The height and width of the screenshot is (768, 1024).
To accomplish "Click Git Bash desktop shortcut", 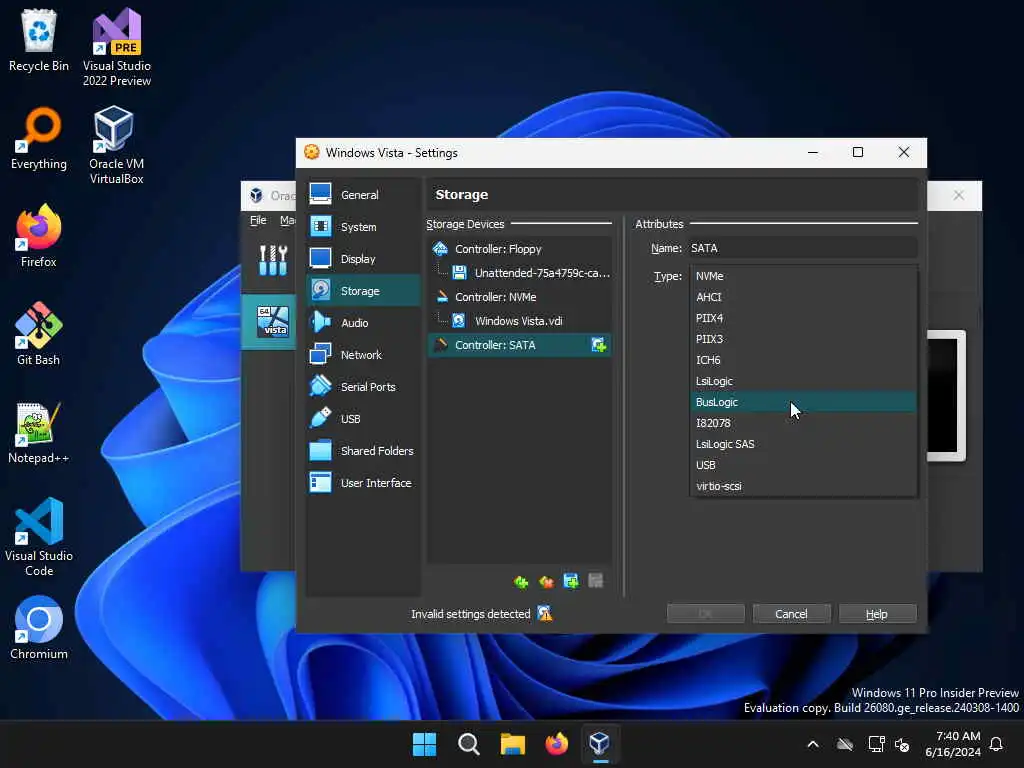I will [39, 334].
